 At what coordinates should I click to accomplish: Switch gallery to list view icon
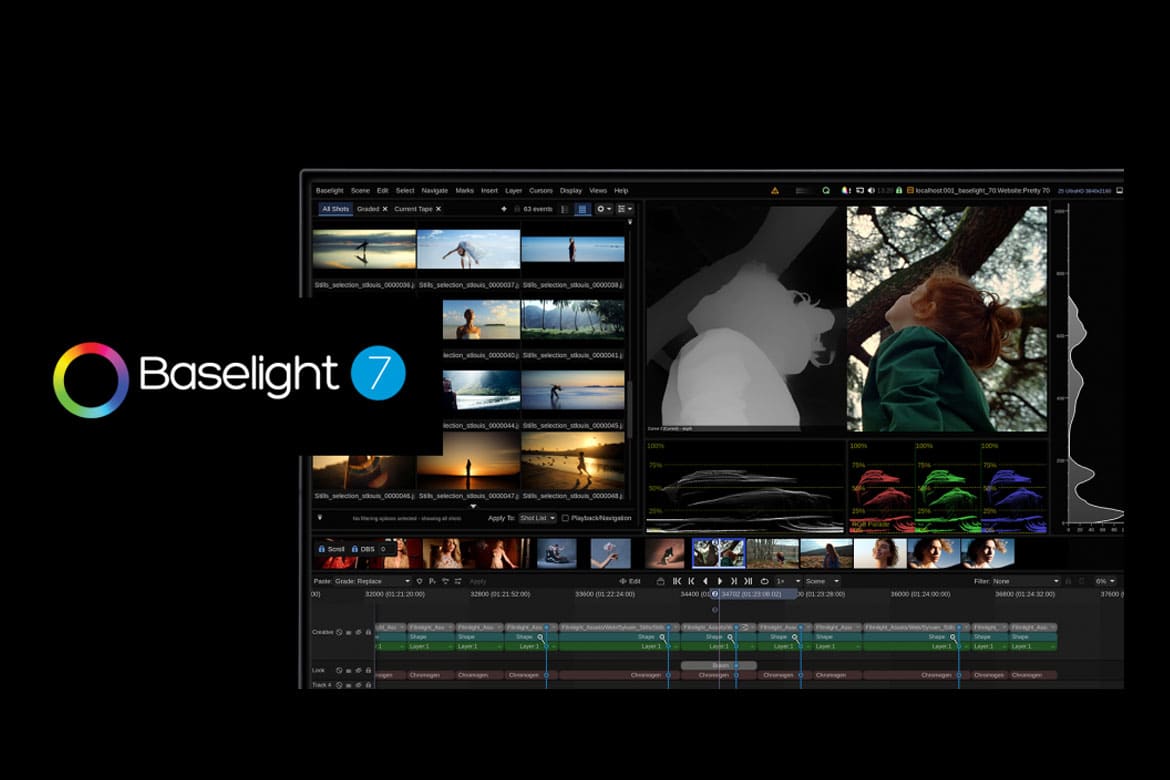pos(565,209)
